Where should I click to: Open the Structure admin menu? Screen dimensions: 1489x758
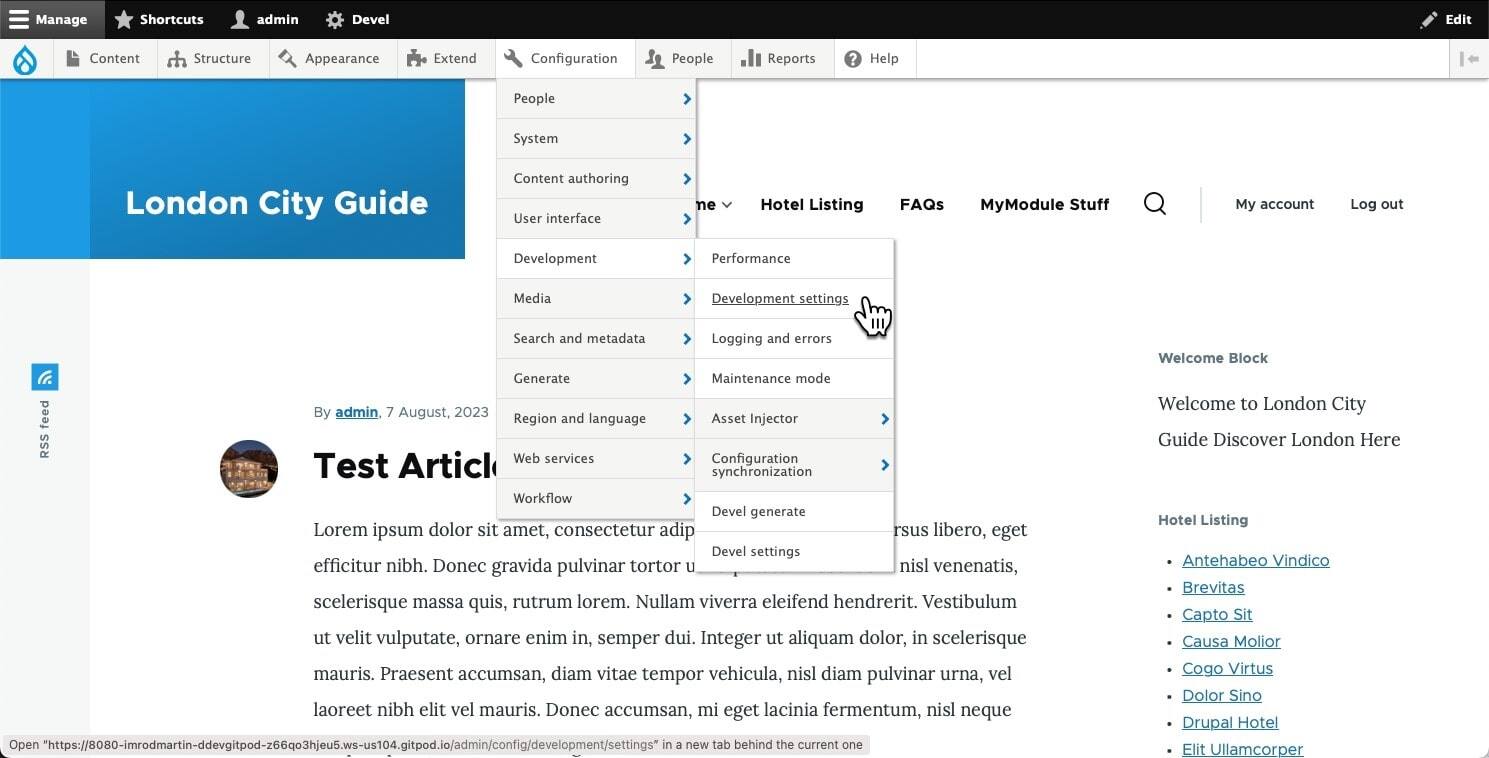point(209,59)
